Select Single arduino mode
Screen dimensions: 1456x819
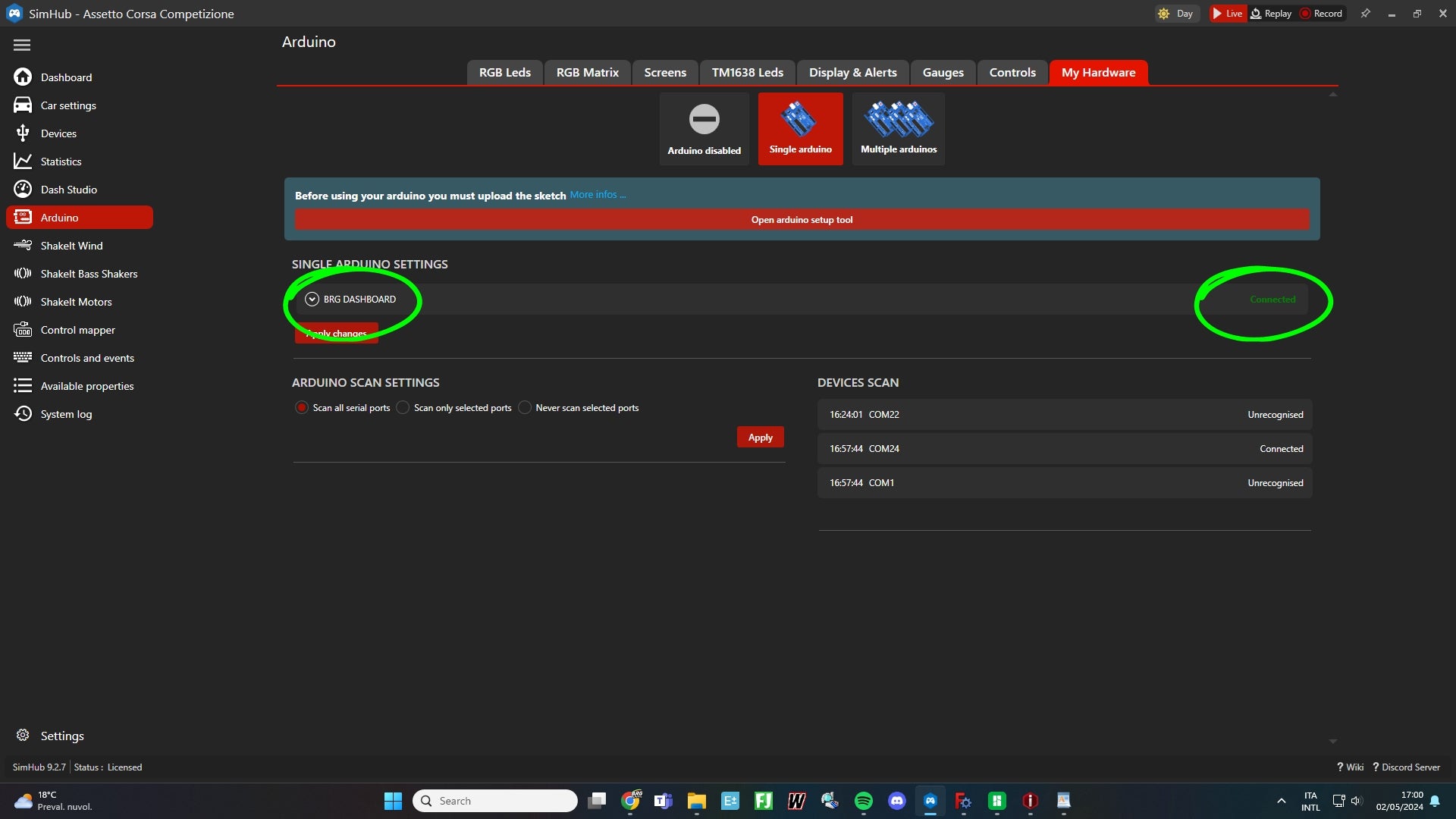coord(801,129)
